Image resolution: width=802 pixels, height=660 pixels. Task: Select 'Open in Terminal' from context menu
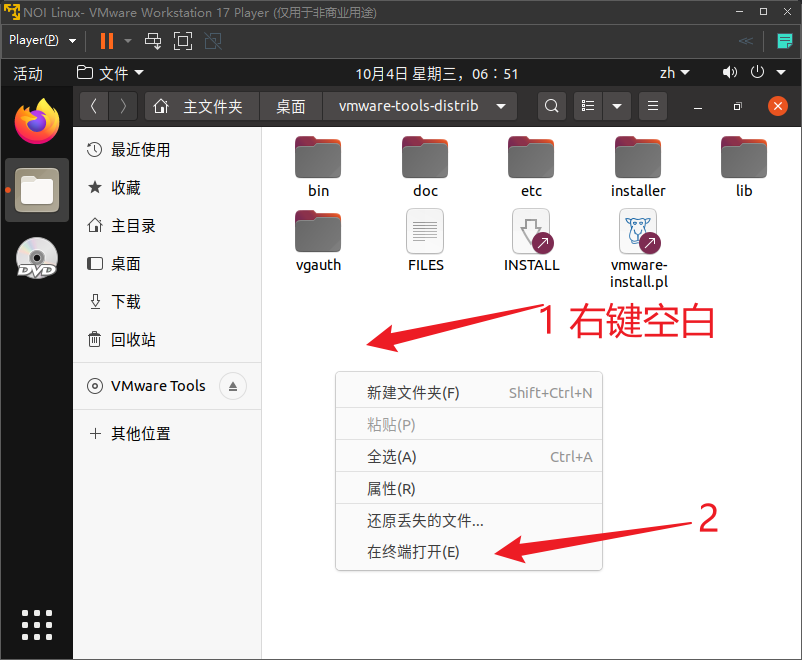point(413,552)
